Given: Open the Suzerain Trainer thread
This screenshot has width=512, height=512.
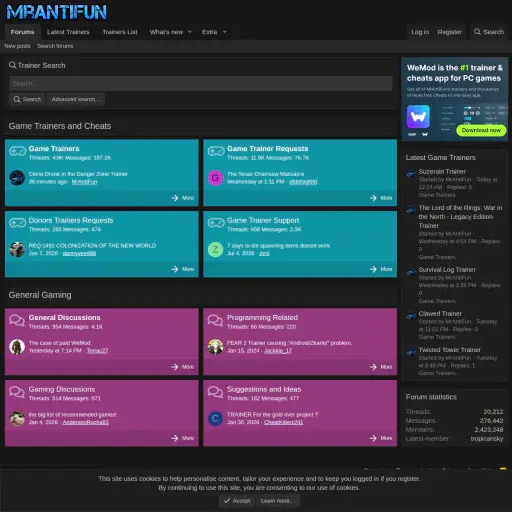Looking at the screenshot, I should click(442, 171).
